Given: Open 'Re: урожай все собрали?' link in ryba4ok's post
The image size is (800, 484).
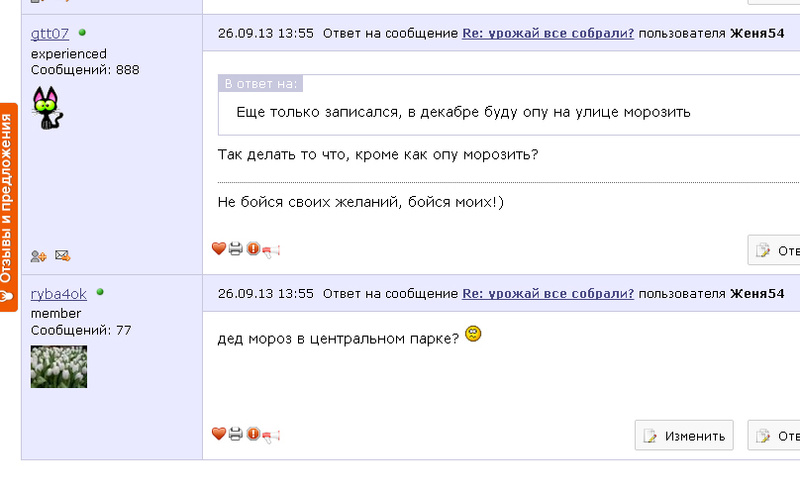Looking at the screenshot, I should tap(548, 294).
